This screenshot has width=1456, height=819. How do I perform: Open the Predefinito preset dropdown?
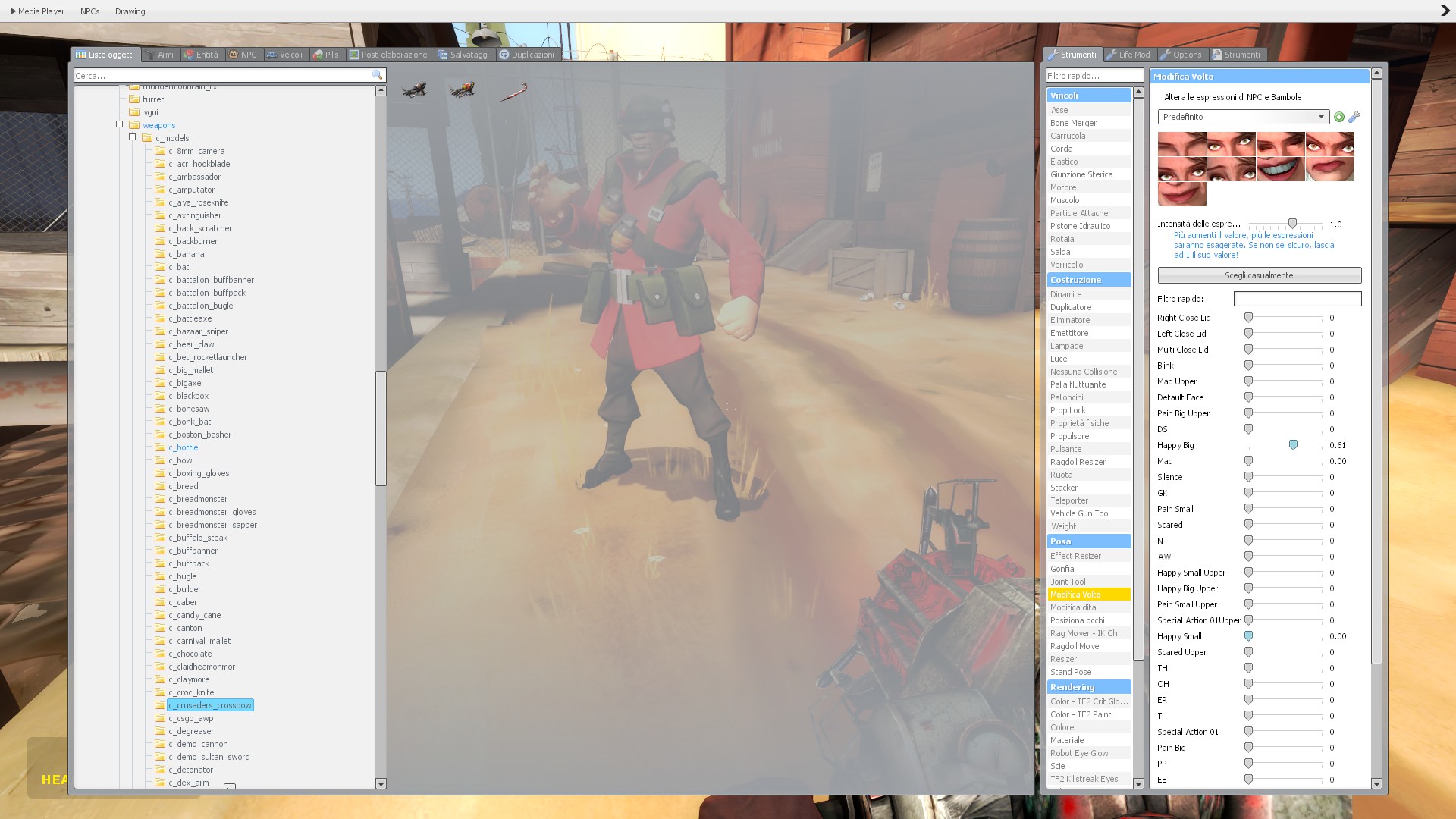(x=1243, y=117)
